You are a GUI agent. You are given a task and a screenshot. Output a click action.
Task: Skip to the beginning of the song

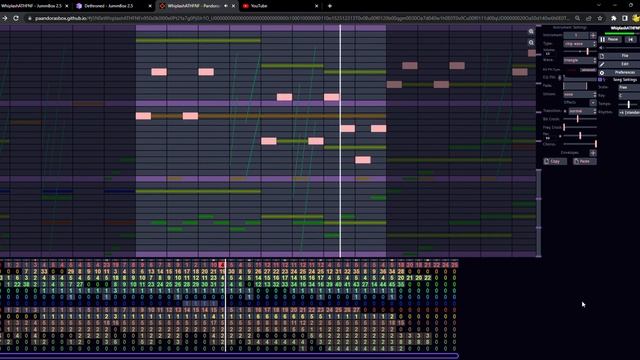point(631,39)
